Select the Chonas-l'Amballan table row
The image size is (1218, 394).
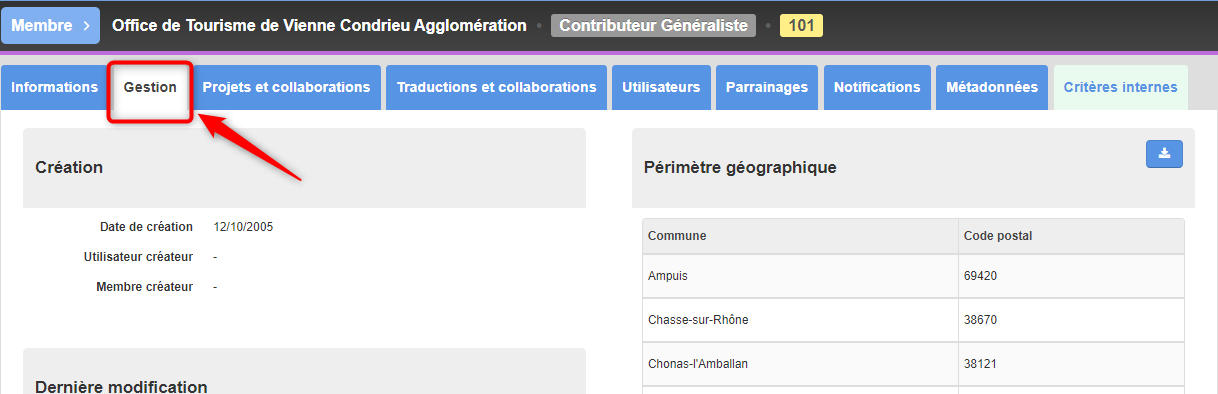pos(913,364)
